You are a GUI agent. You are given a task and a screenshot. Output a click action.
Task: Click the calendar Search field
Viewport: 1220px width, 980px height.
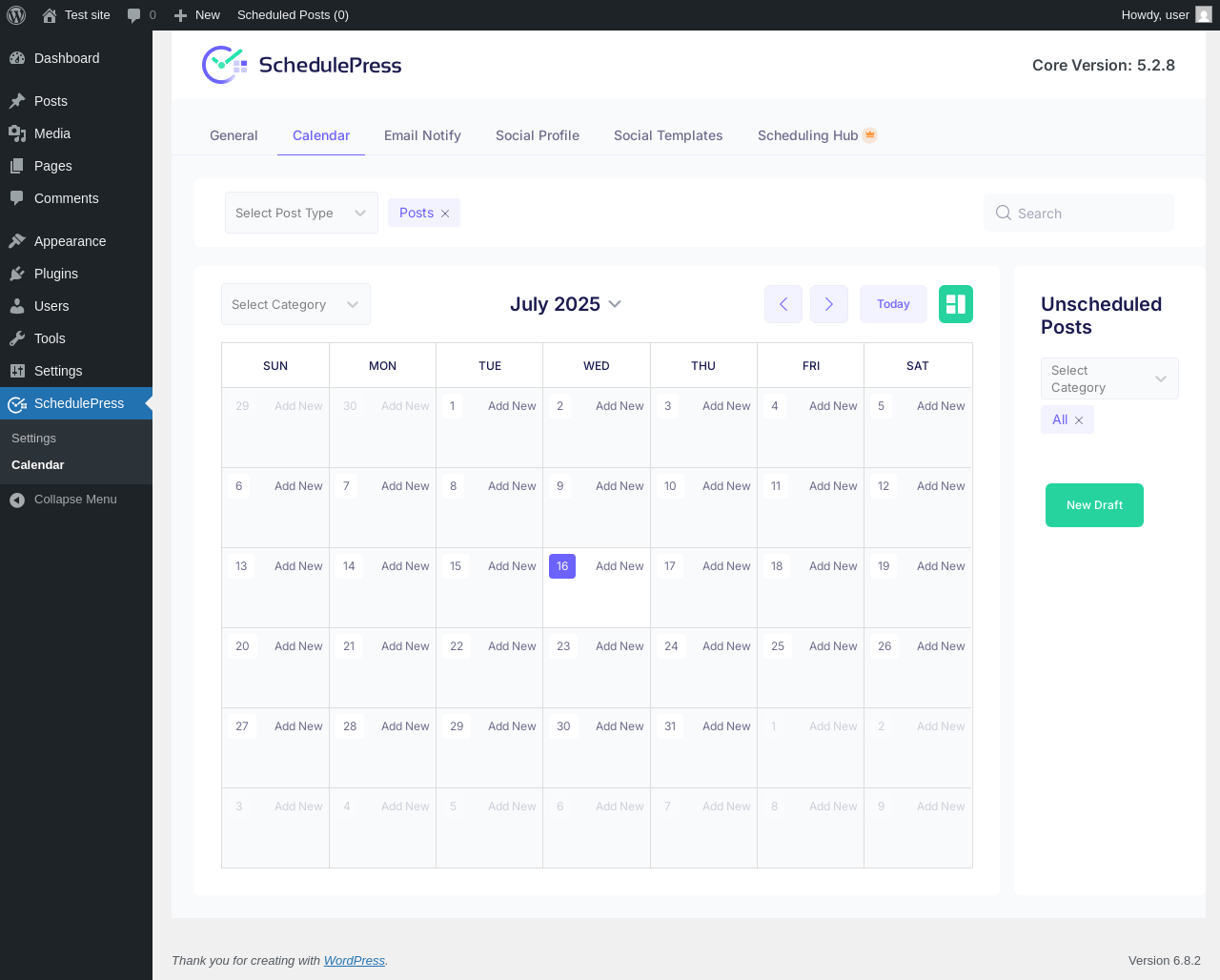tap(1079, 213)
